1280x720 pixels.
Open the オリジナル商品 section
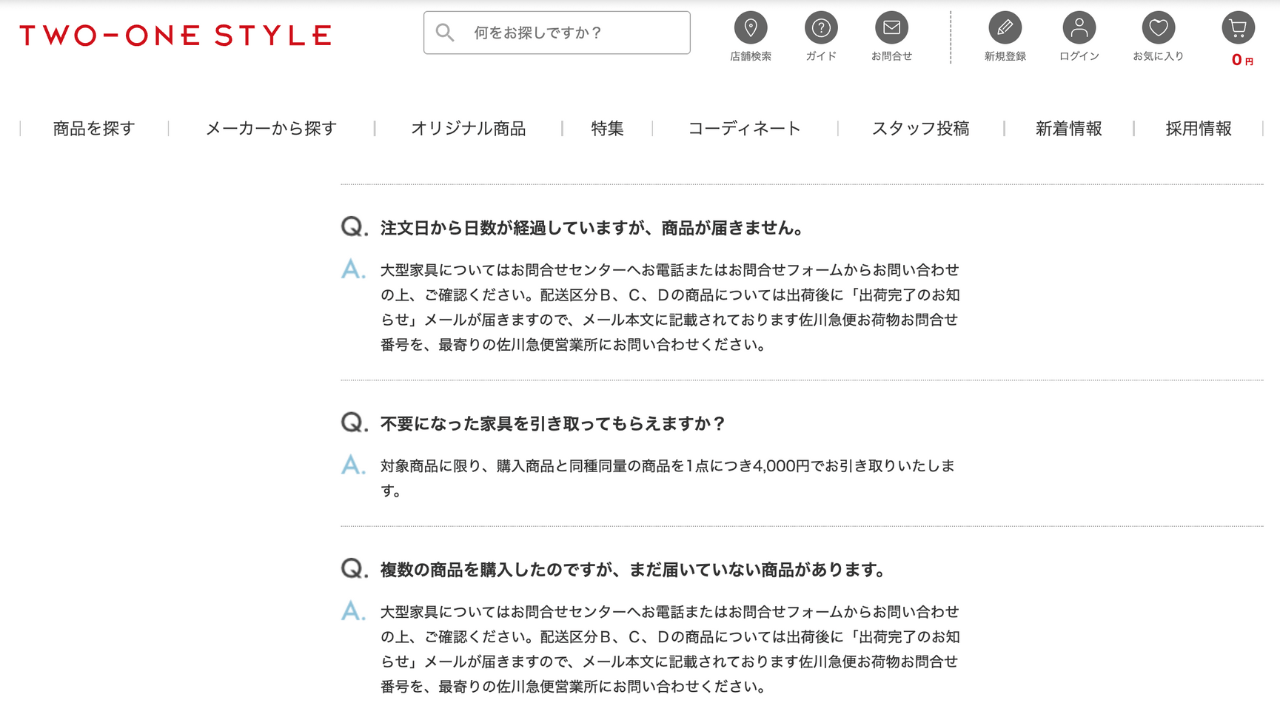pyautogui.click(x=468, y=128)
